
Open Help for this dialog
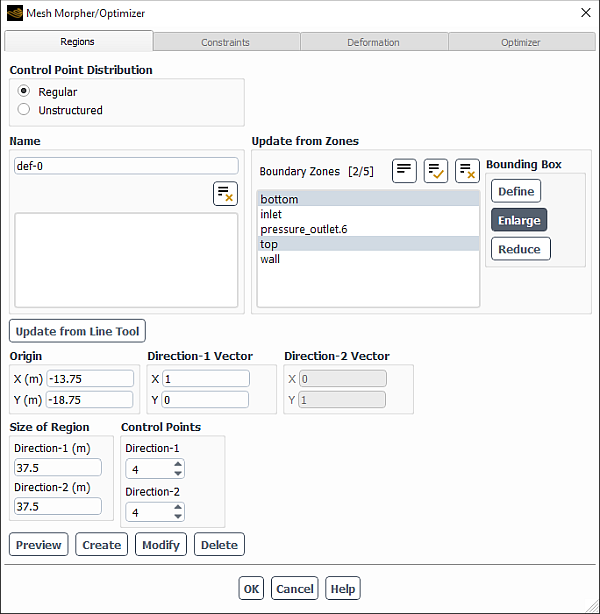point(343,588)
